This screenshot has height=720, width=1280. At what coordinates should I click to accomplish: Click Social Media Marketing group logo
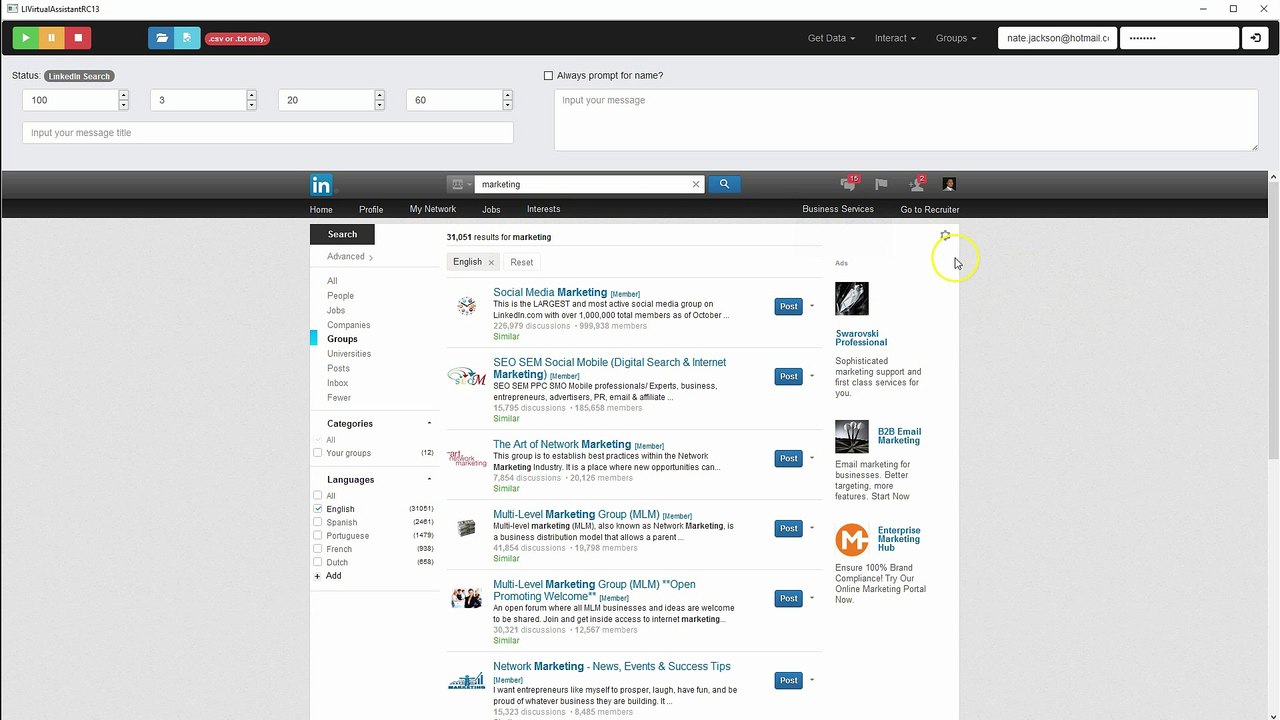(466, 307)
